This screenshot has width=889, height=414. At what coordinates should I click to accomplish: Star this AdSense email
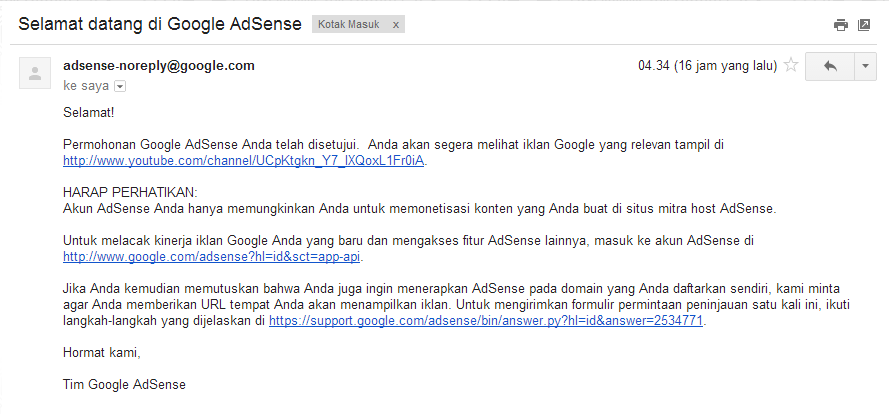(790, 65)
